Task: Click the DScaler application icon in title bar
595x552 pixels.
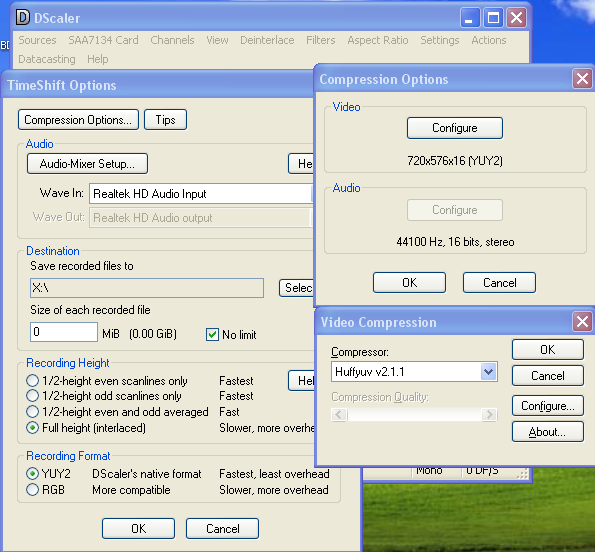Action: point(22,17)
